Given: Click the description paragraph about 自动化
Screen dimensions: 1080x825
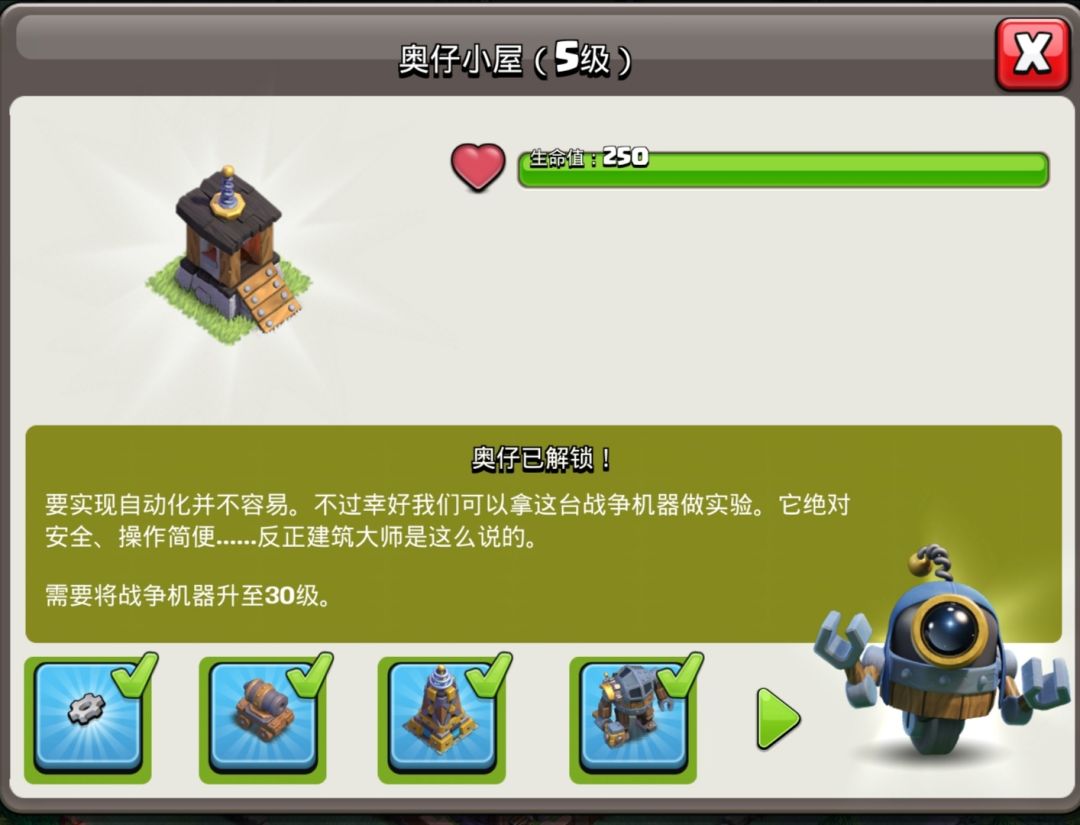Looking at the screenshot, I should pos(448,521).
